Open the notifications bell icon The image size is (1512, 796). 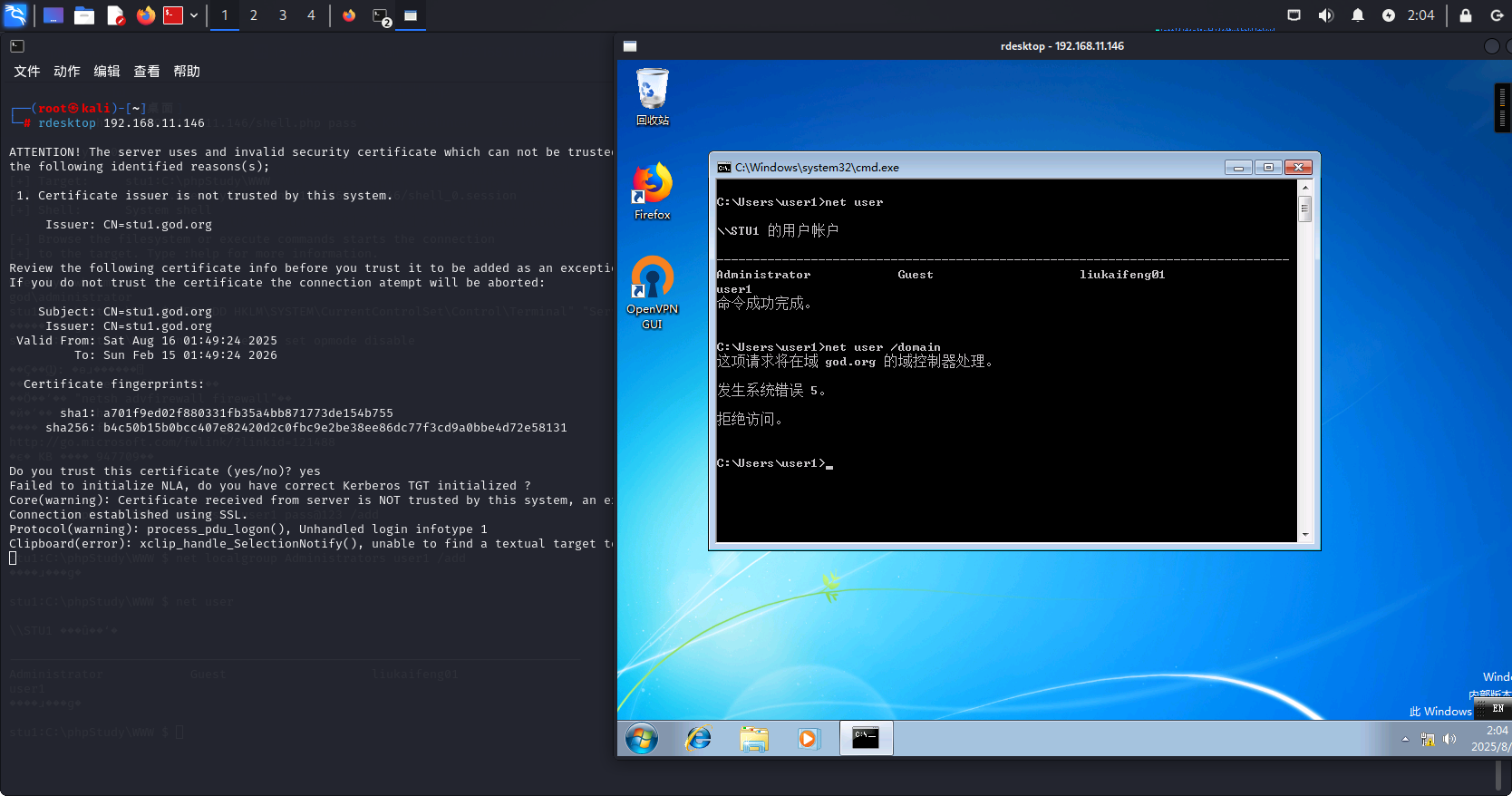(1357, 15)
